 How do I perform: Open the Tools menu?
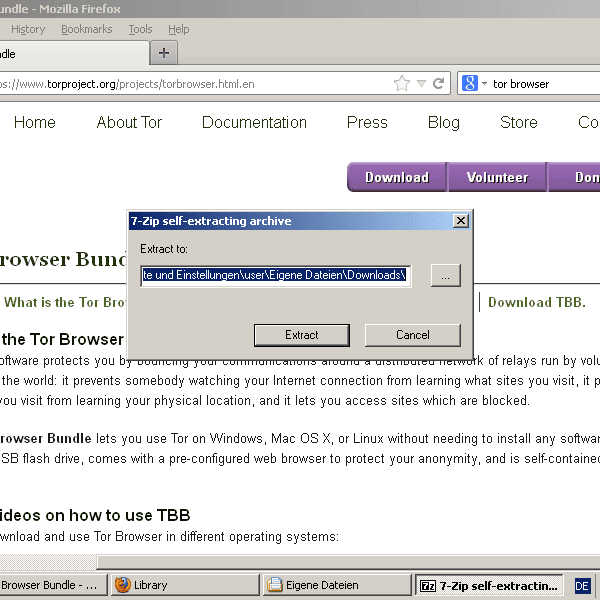(140, 29)
